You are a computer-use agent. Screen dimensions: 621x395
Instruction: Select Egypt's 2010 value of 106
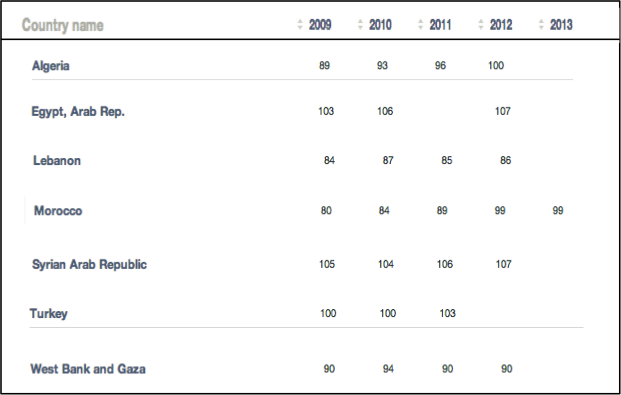(x=385, y=111)
